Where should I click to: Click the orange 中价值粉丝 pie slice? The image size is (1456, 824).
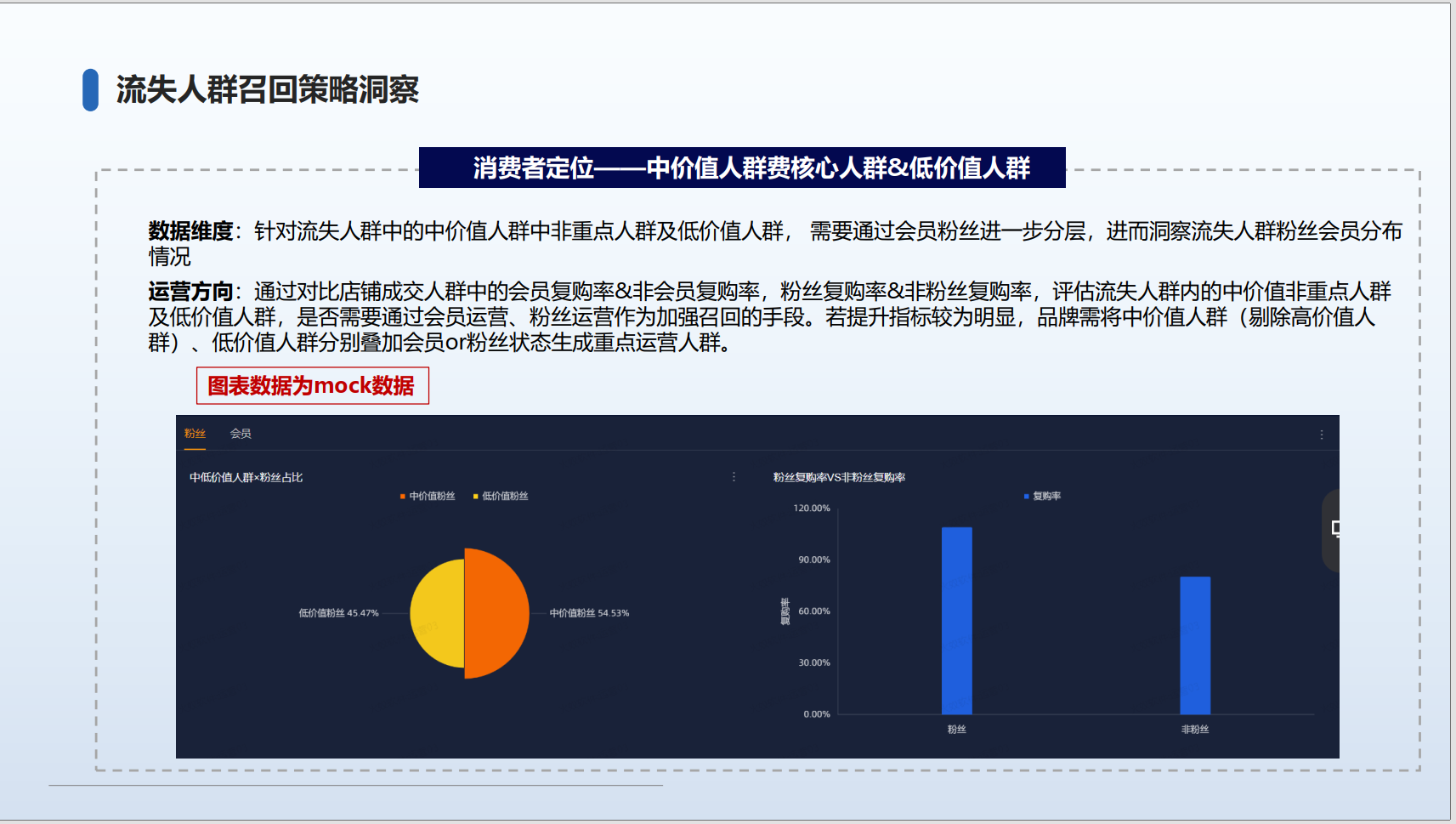(496, 613)
